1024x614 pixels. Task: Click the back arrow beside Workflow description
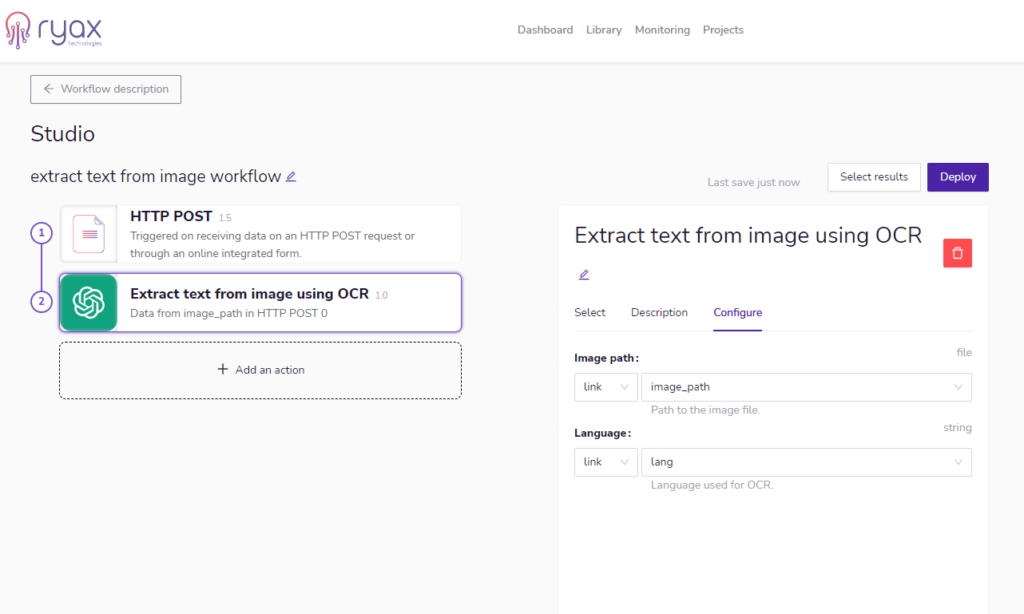[x=48, y=89]
